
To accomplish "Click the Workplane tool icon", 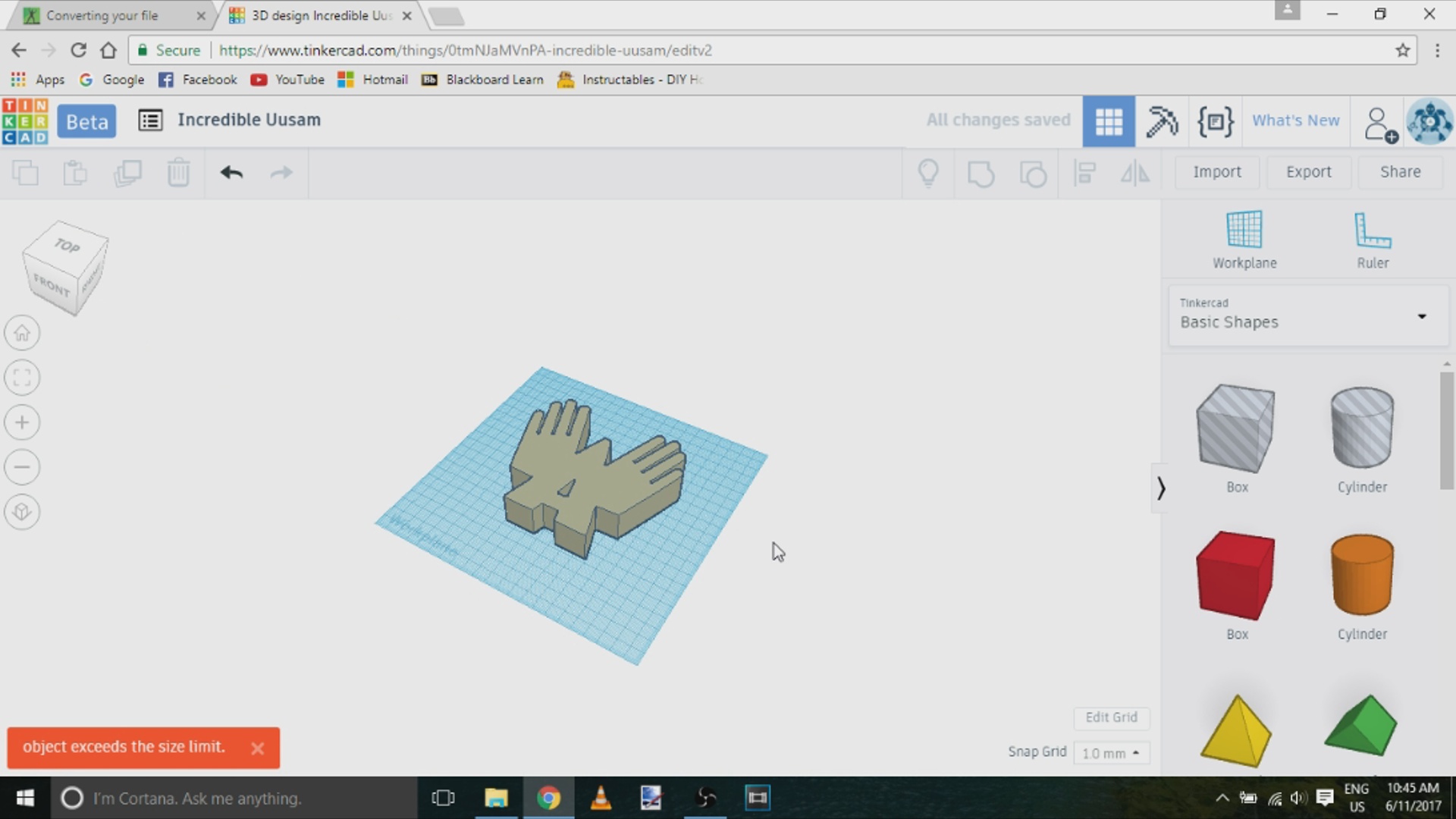I will 1244,230.
